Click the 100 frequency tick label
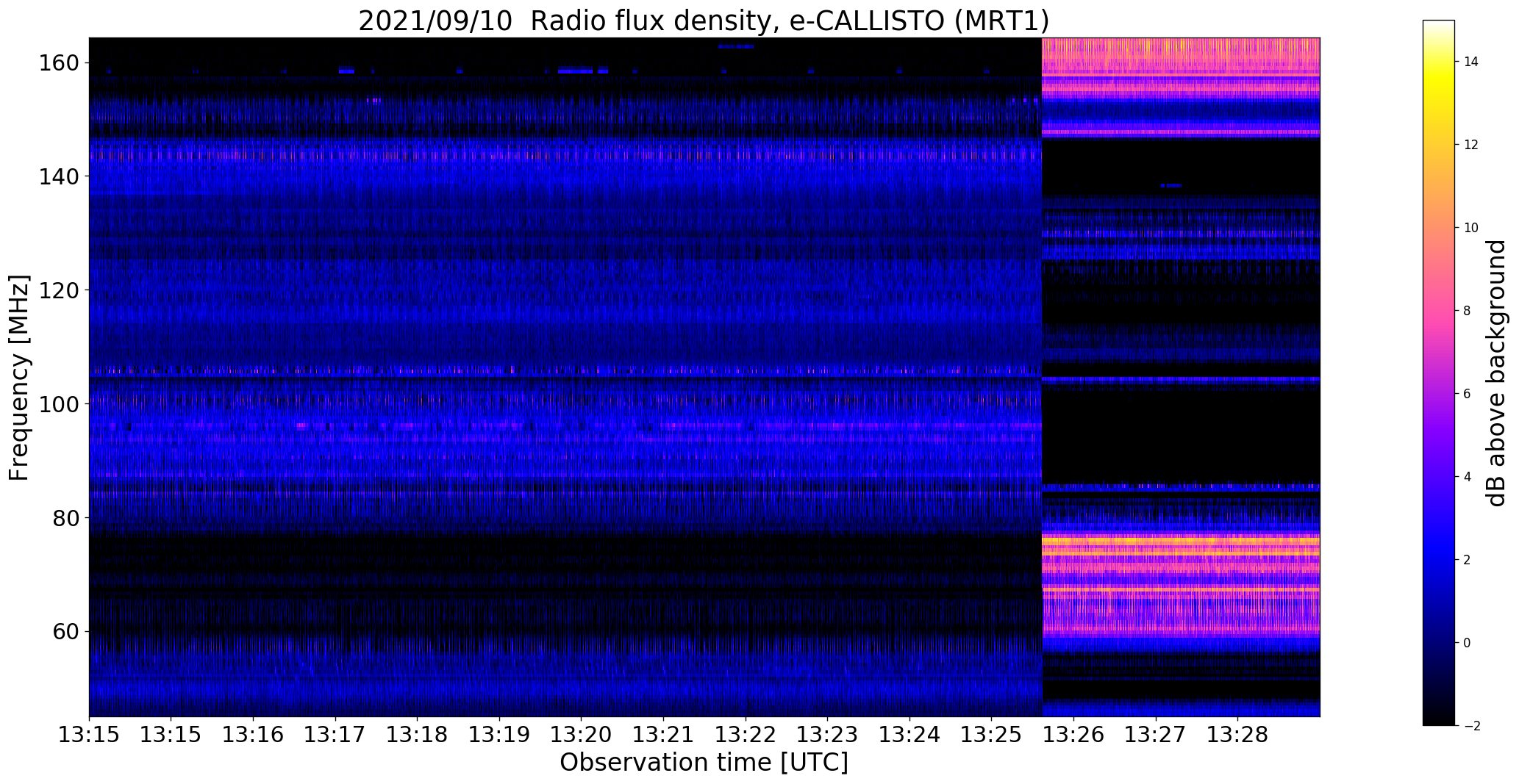 (x=60, y=404)
